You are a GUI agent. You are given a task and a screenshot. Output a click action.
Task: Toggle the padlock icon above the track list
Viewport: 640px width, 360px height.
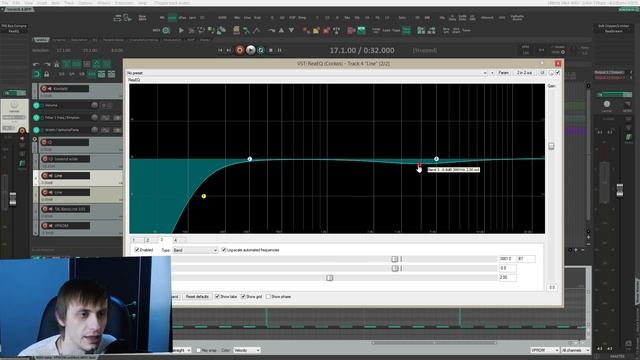(47, 74)
